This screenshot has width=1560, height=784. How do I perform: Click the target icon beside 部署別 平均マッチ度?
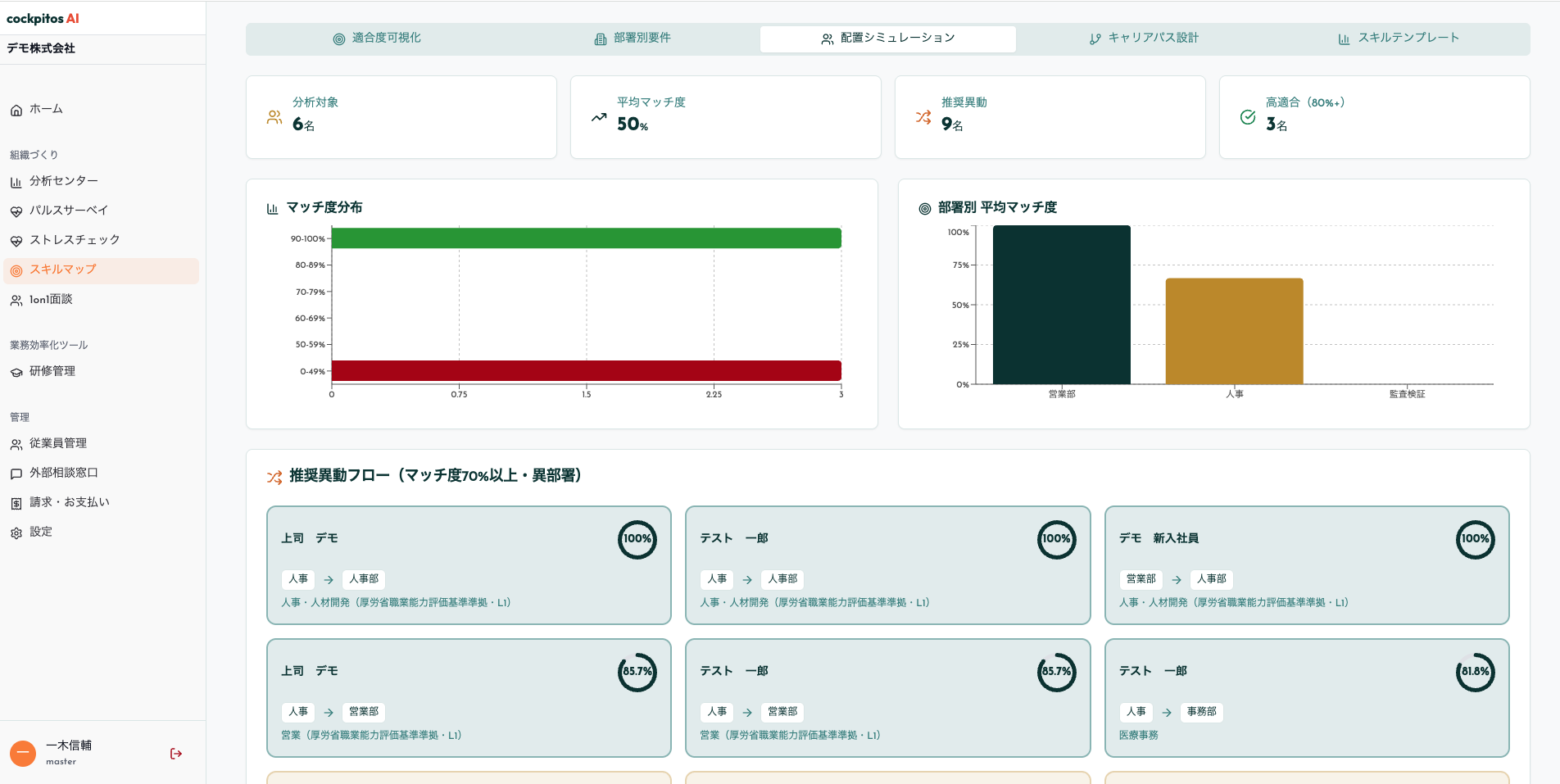(x=925, y=209)
